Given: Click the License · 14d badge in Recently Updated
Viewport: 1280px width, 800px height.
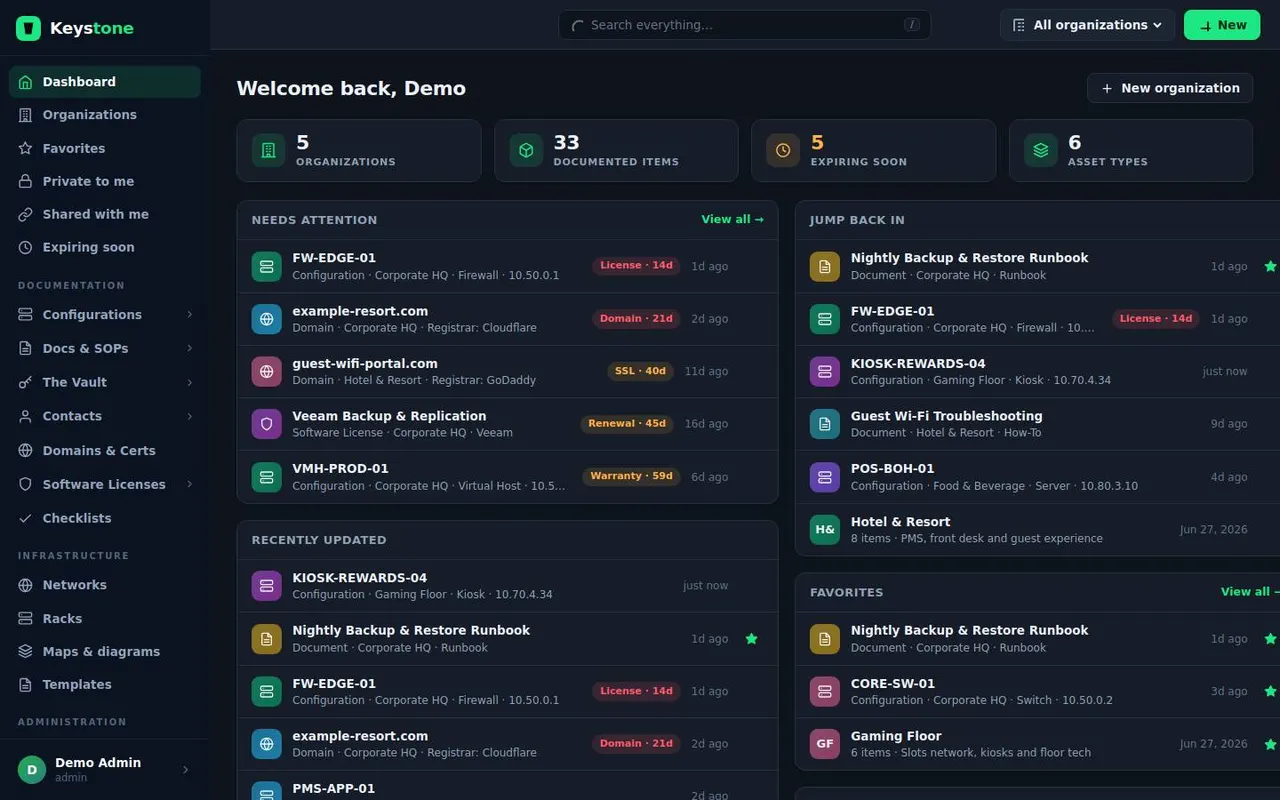Looking at the screenshot, I should (x=636, y=691).
